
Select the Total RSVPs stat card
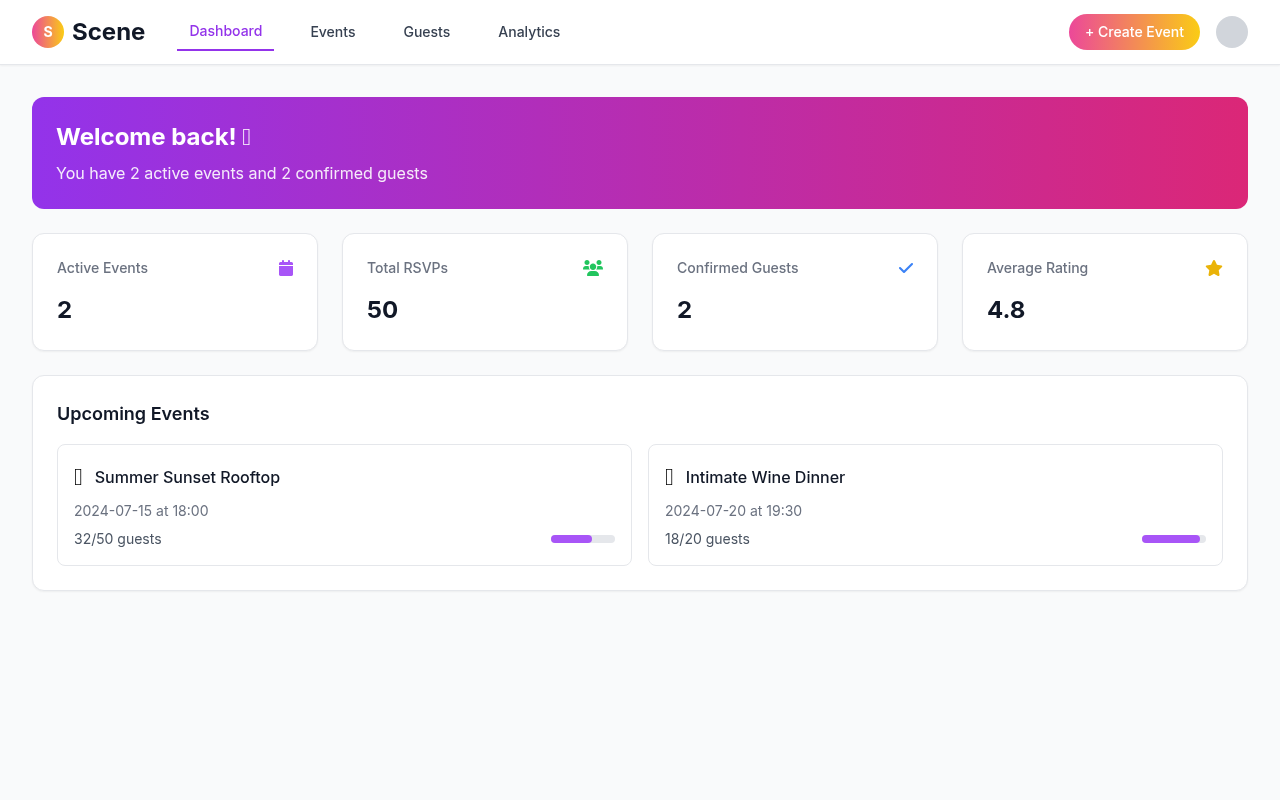pyautogui.click(x=485, y=292)
